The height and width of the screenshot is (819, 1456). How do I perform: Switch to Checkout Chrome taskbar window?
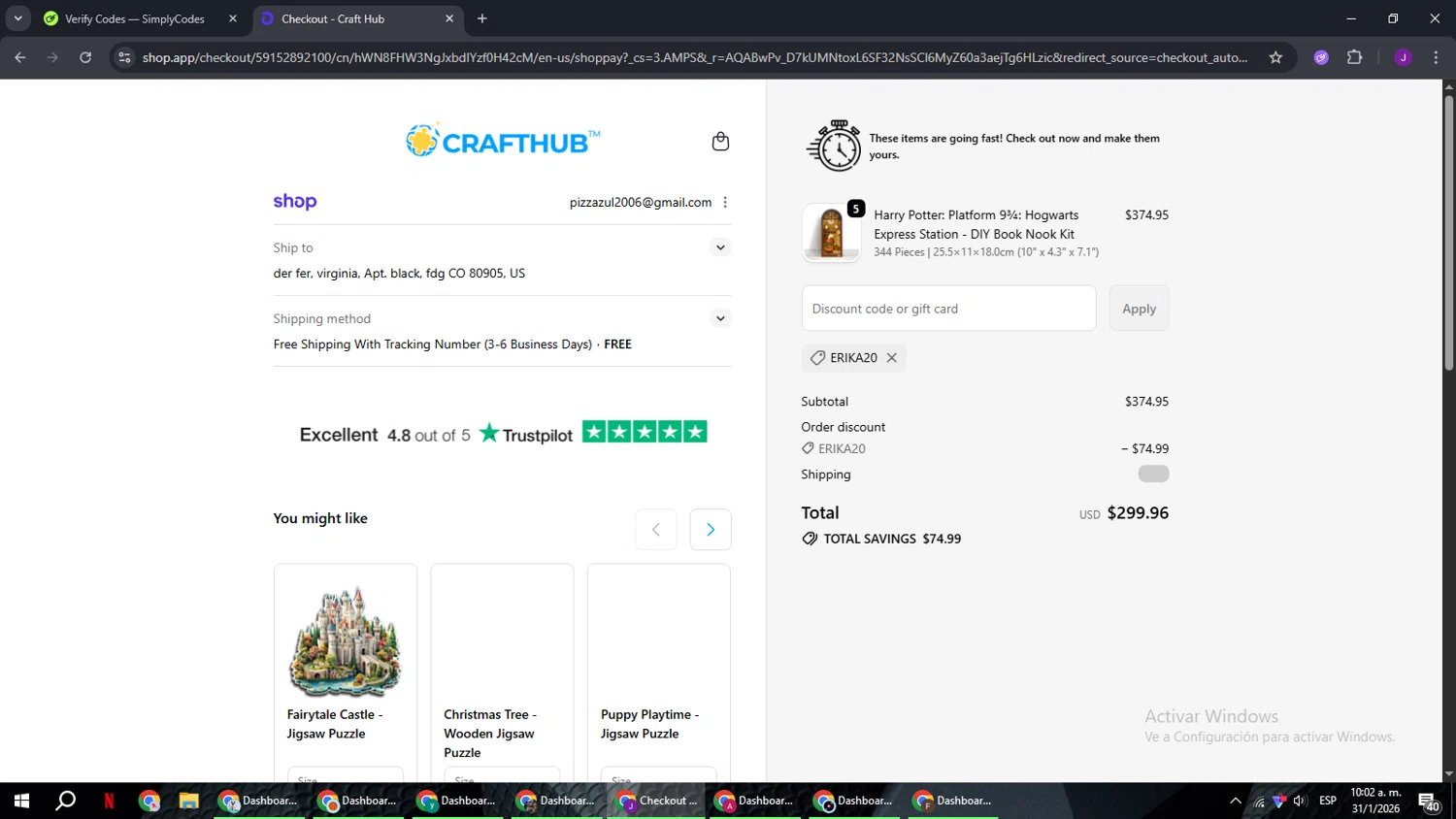pos(658,801)
